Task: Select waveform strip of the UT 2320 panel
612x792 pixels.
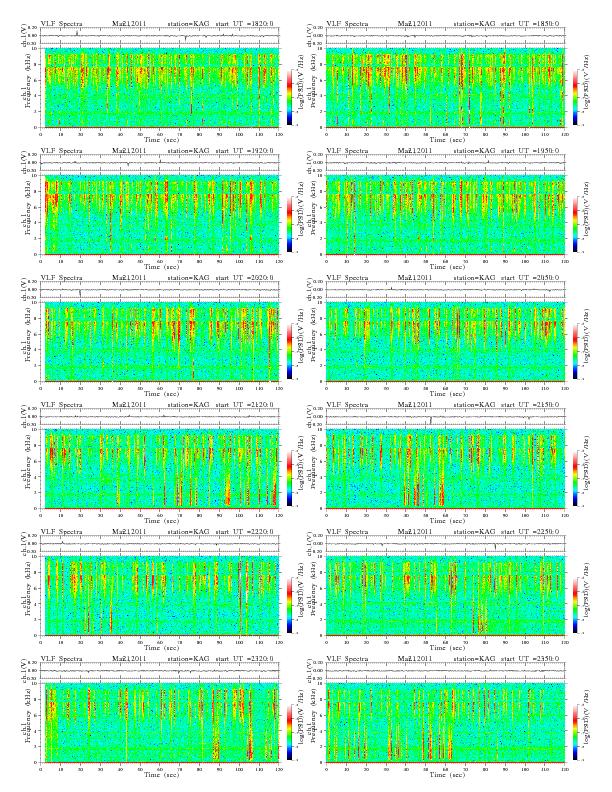Action: coord(160,671)
